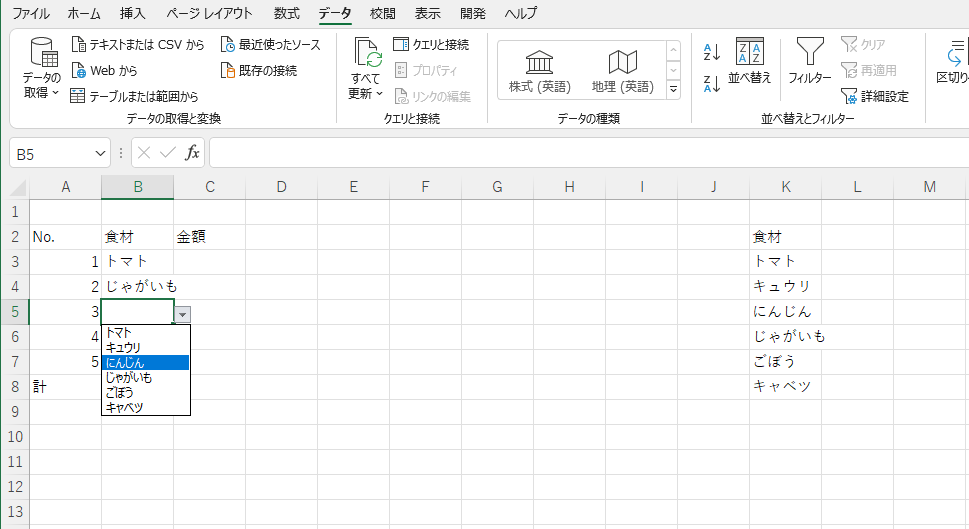Click the formula bar cancel X icon
Viewport: 969px width, 529px height.
tap(144, 153)
